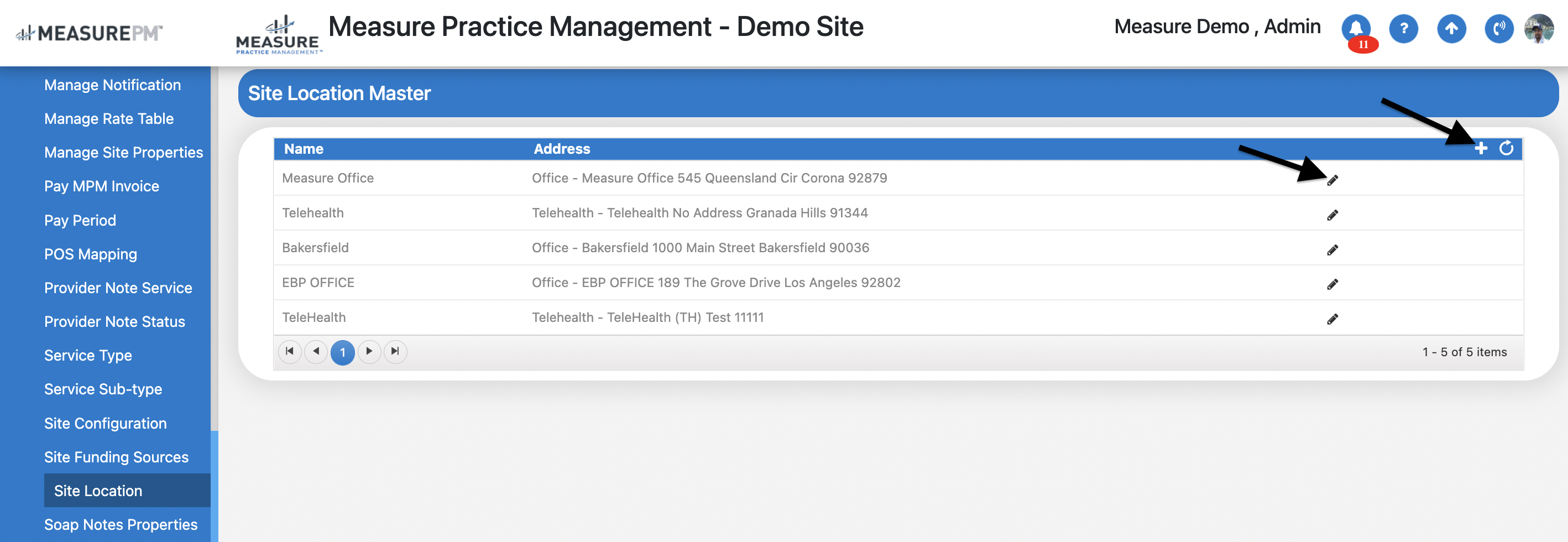Open the user profile avatar
This screenshot has height=542, width=1568.
(1539, 28)
